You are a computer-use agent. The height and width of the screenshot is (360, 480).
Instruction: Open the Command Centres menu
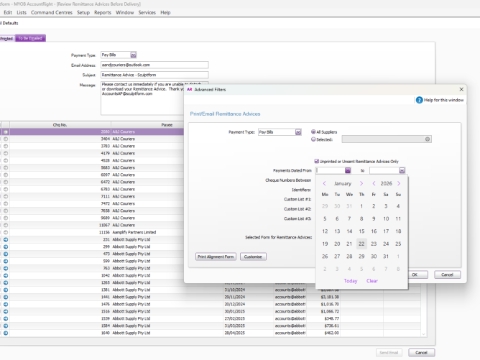coord(52,12)
